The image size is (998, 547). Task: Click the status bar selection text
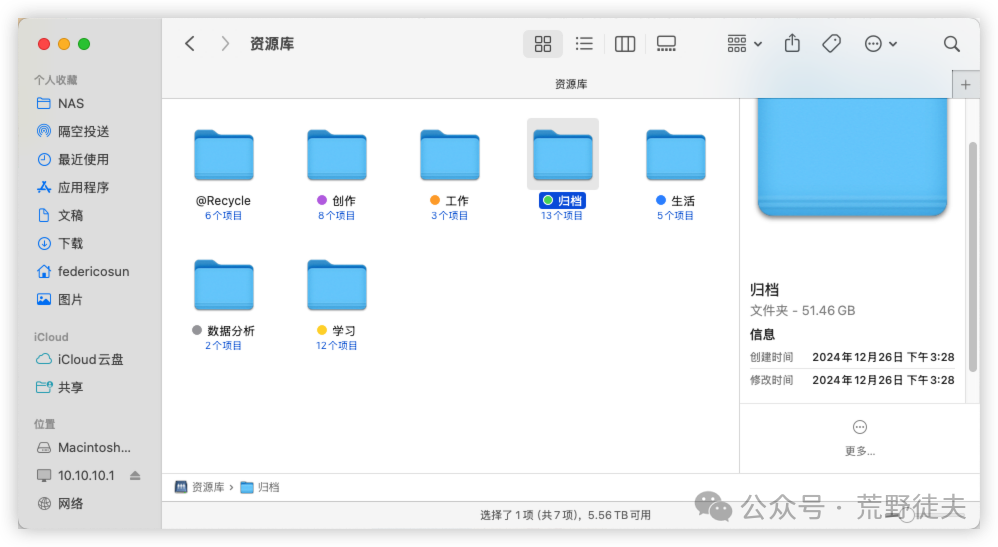566,515
